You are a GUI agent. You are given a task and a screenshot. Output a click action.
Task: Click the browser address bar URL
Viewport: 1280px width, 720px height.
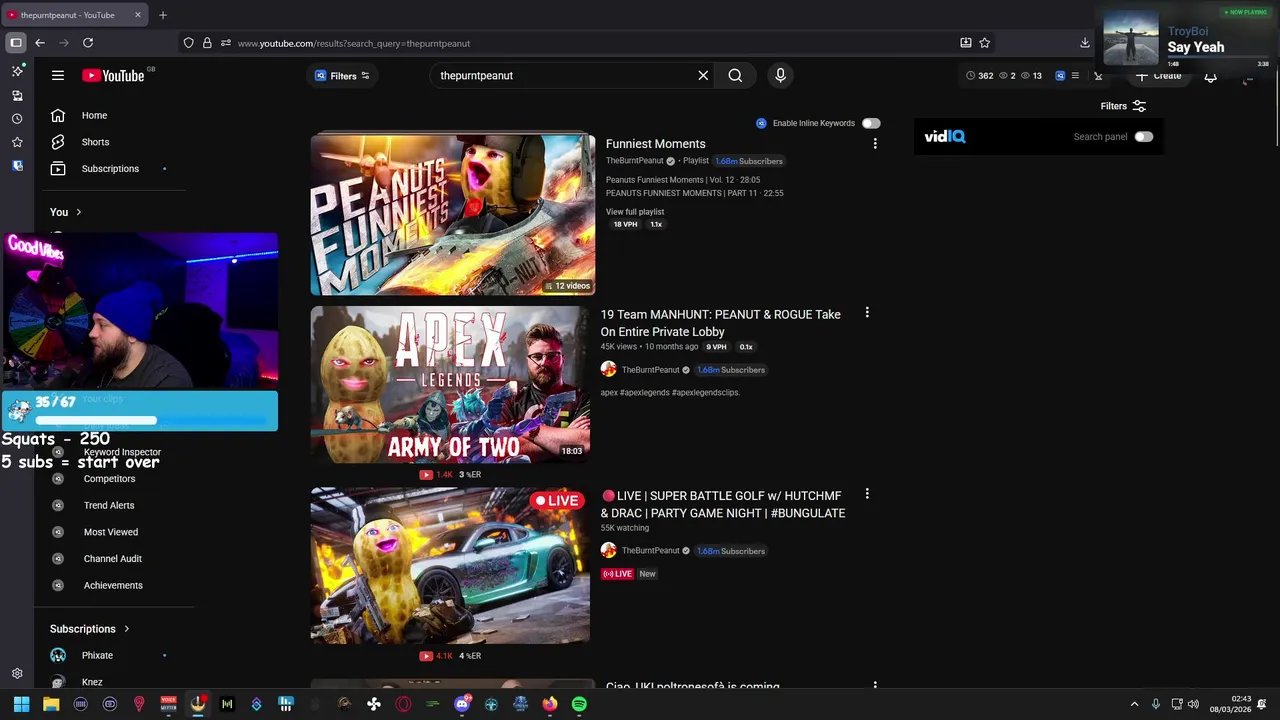354,43
